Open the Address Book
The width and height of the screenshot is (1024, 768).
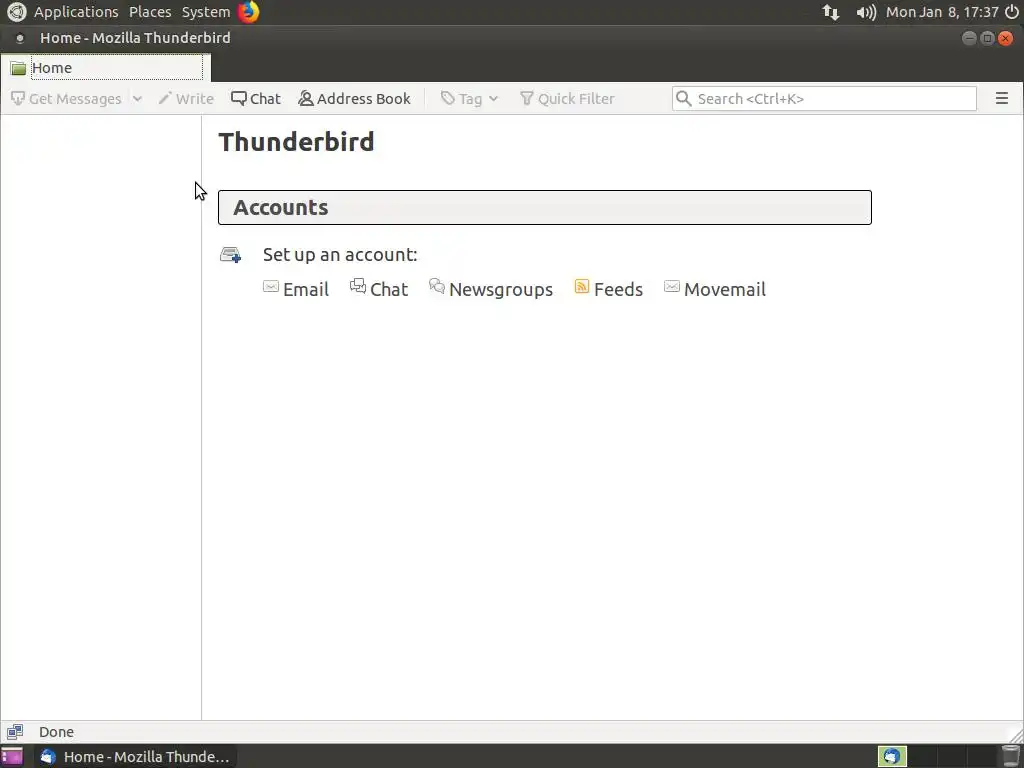point(355,99)
